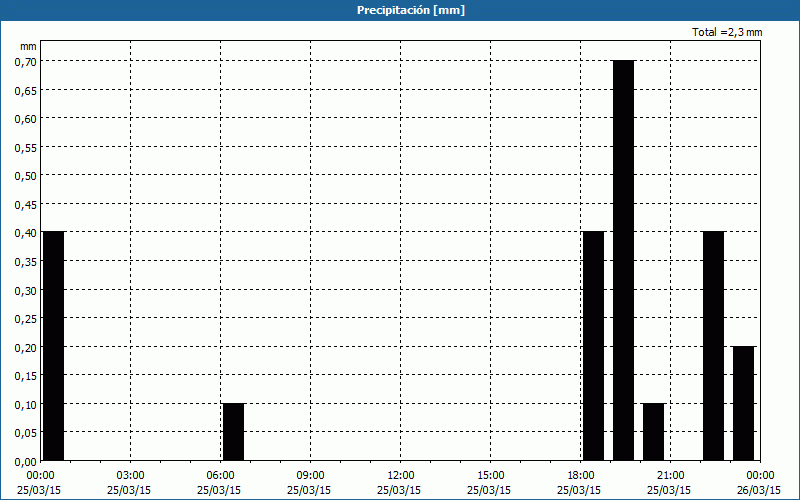Click the 06:00 time axis label
Image resolution: width=800 pixels, height=500 pixels.
(220, 476)
